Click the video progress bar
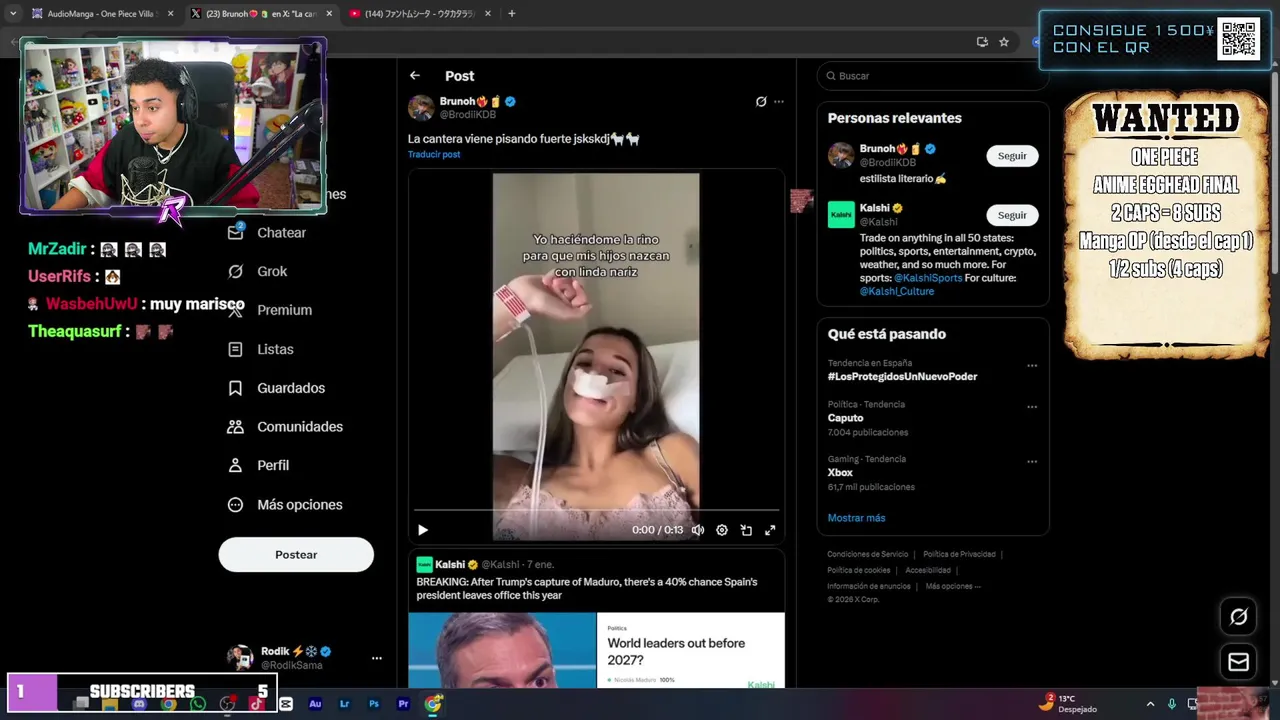The height and width of the screenshot is (720, 1280). tap(596, 511)
